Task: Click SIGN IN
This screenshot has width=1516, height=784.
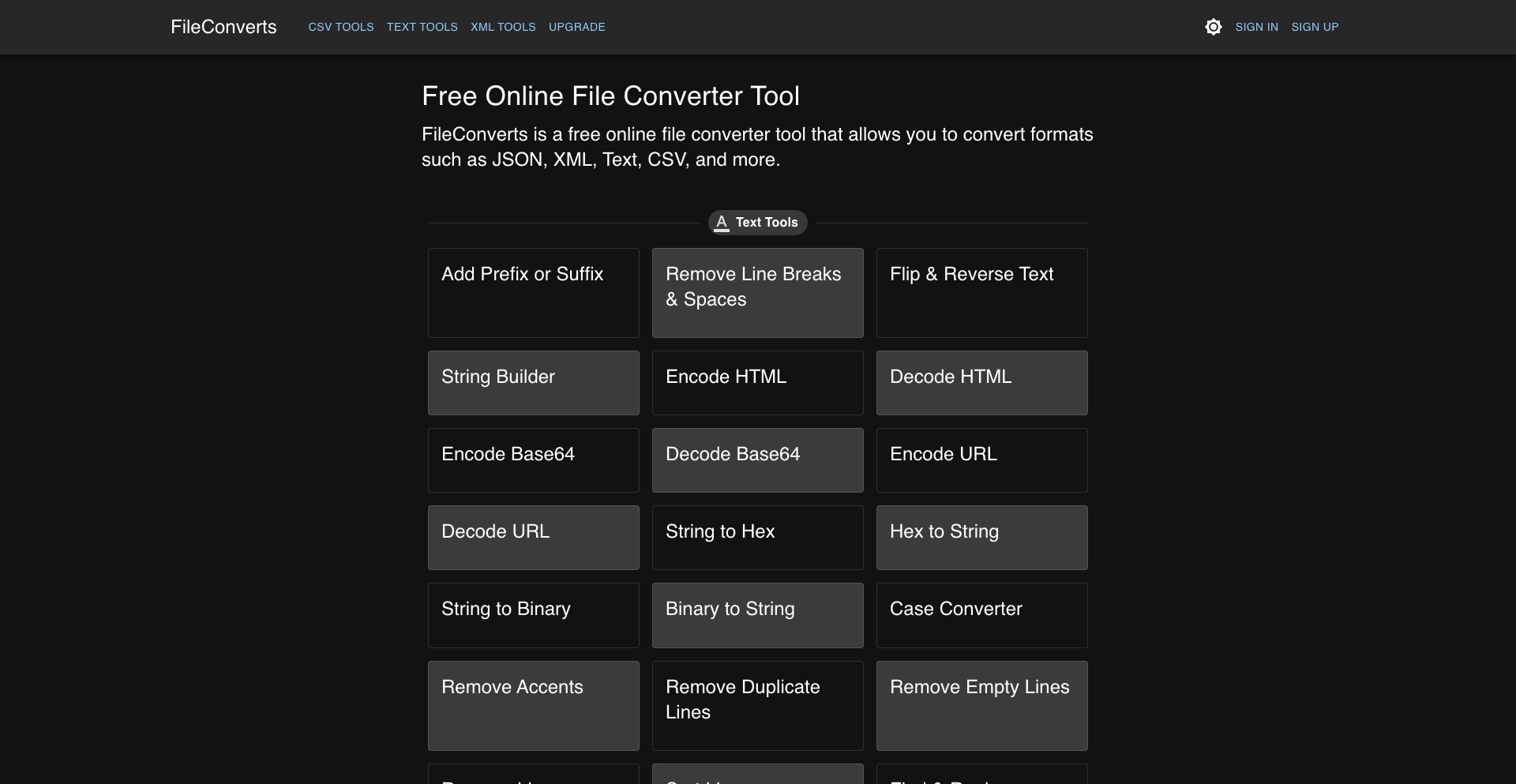Action: click(x=1256, y=26)
